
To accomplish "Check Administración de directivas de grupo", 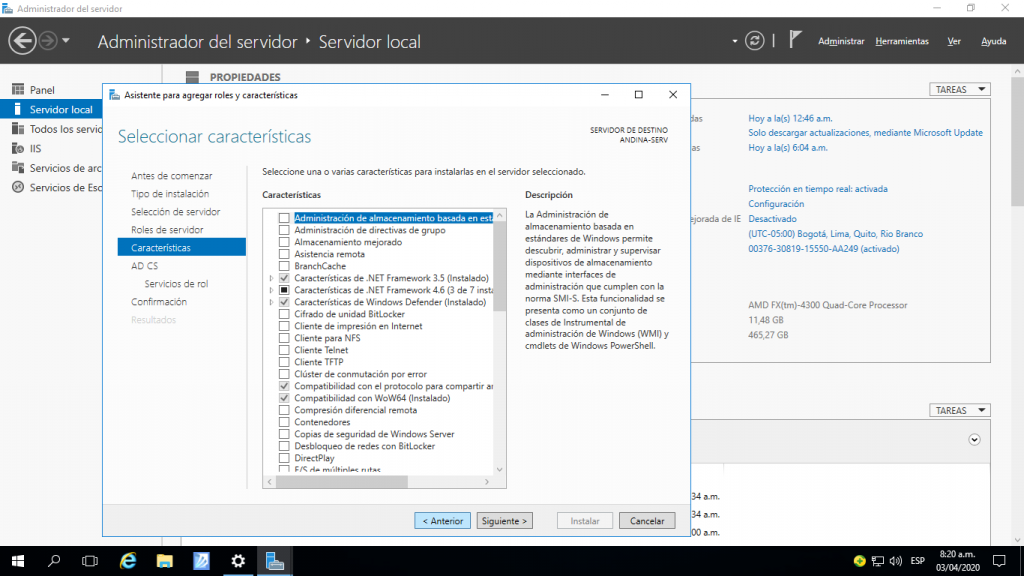I will pos(284,230).
